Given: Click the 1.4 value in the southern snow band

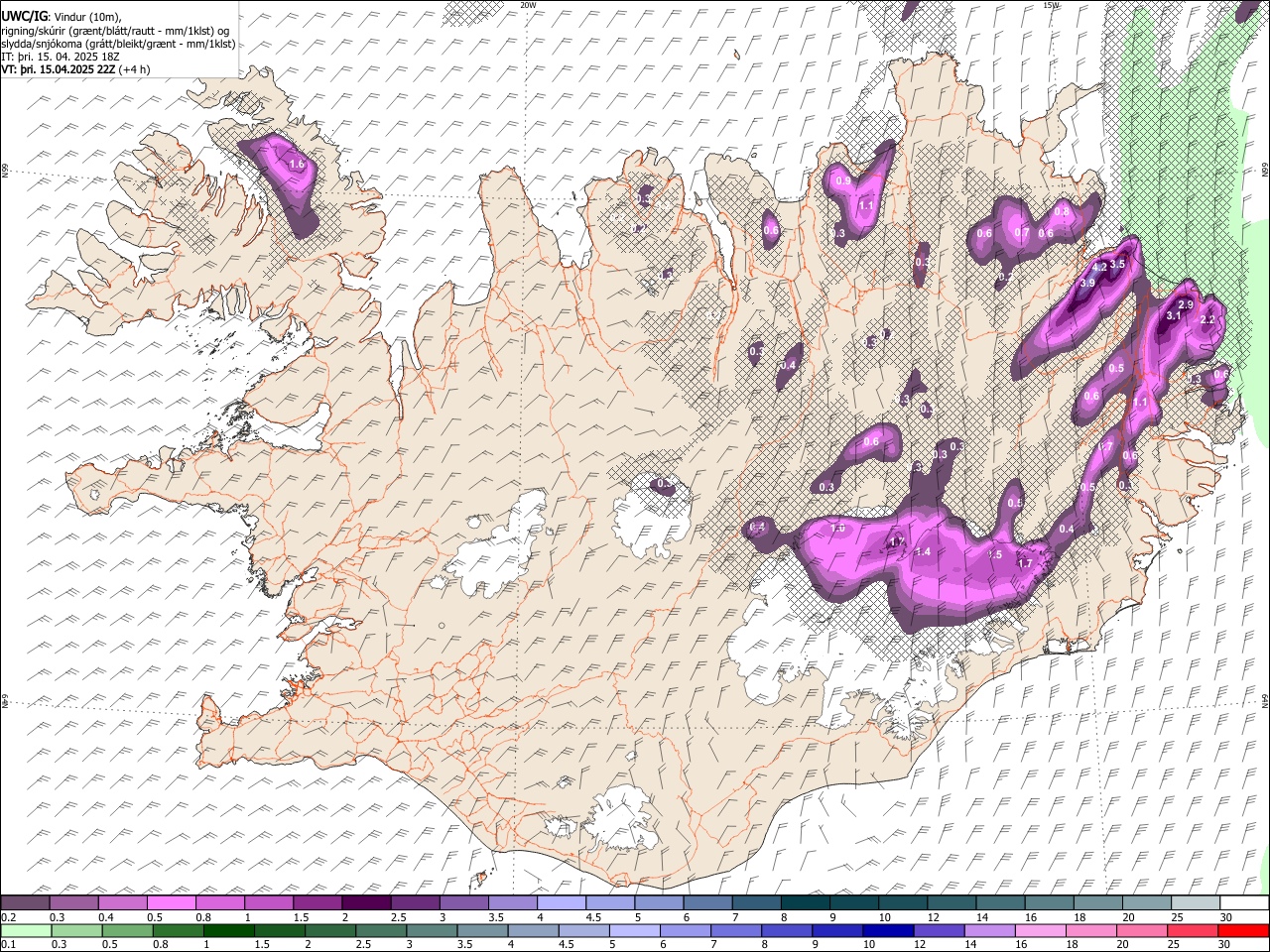Looking at the screenshot, I should point(923,551).
